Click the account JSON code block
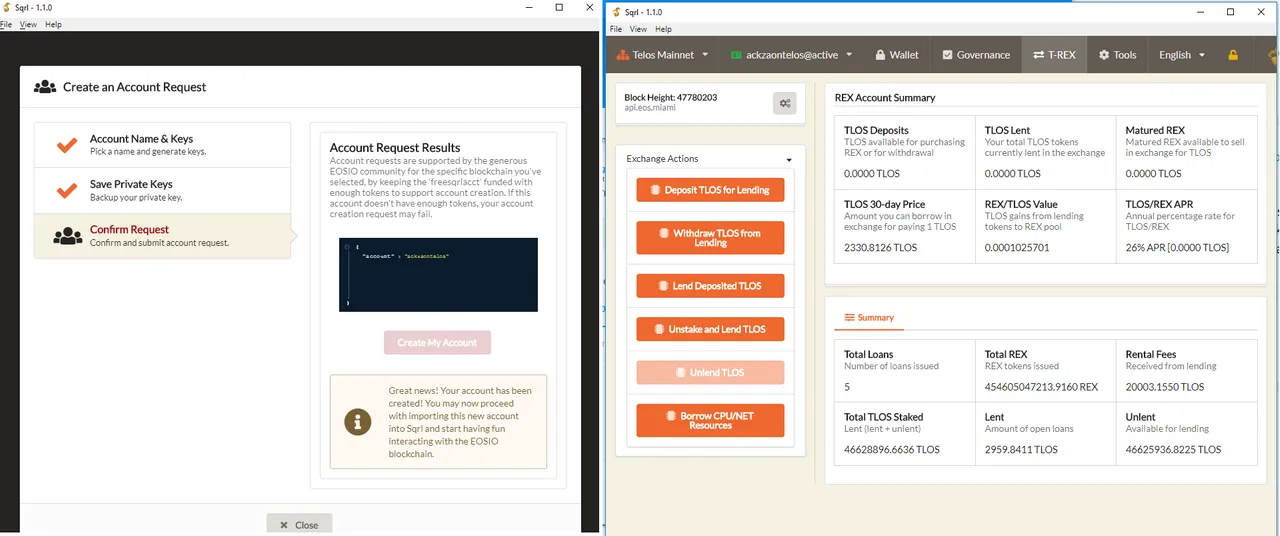The image size is (1280, 536). 438,274
